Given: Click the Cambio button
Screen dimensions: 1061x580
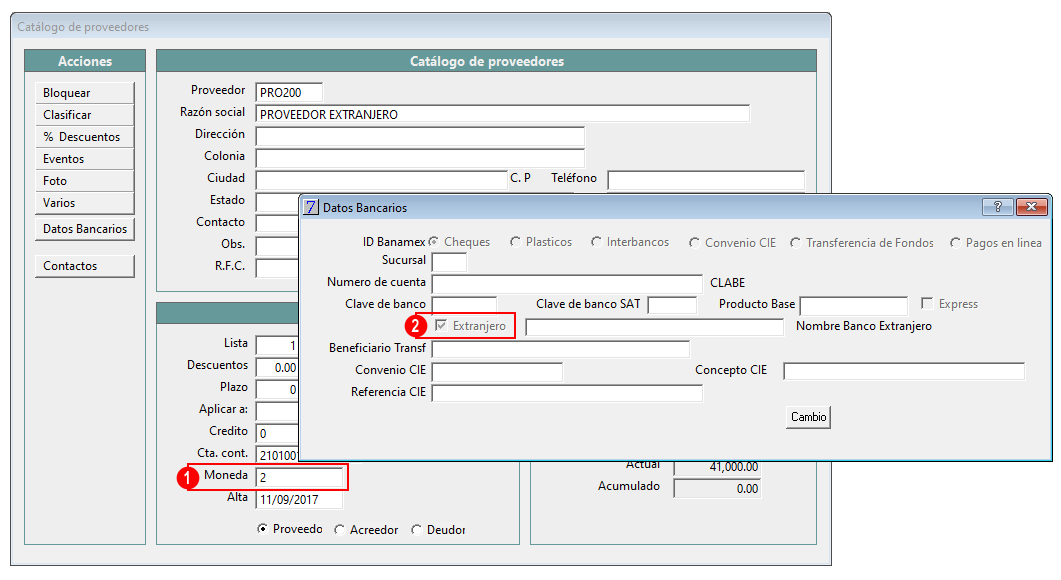Looking at the screenshot, I should (x=809, y=417).
